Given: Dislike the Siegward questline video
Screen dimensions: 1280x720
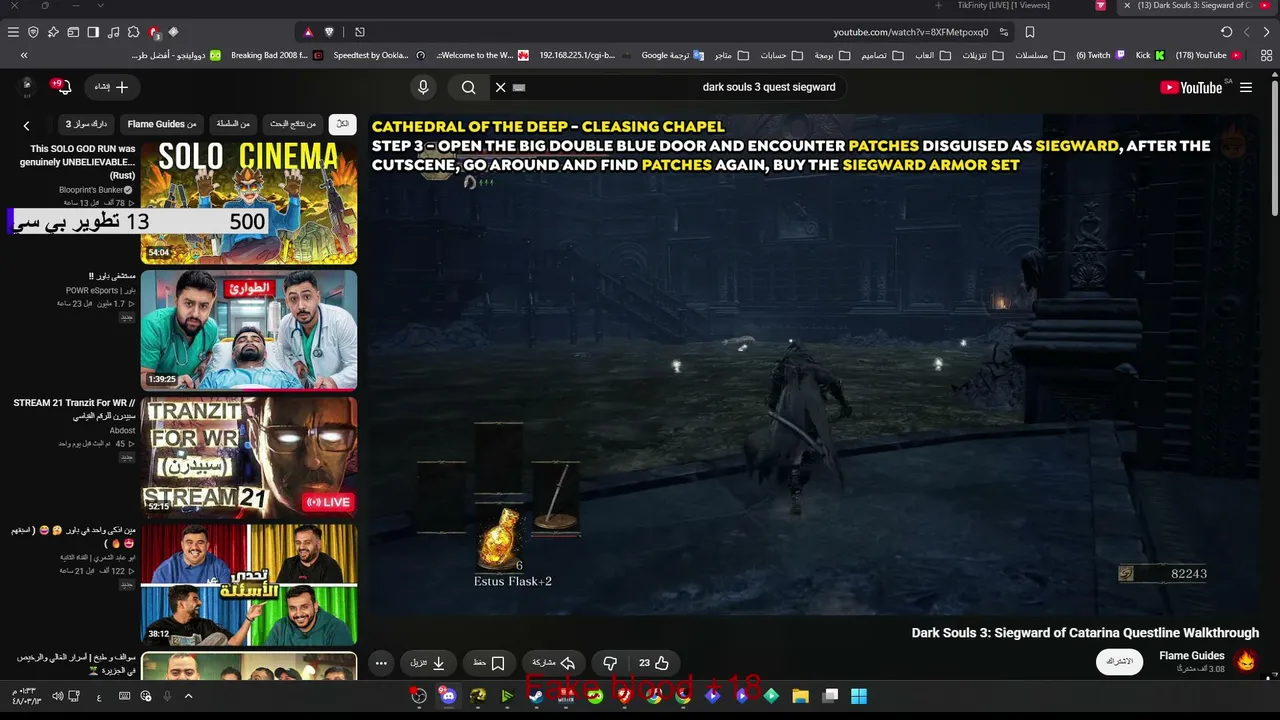Looking at the screenshot, I should [610, 663].
